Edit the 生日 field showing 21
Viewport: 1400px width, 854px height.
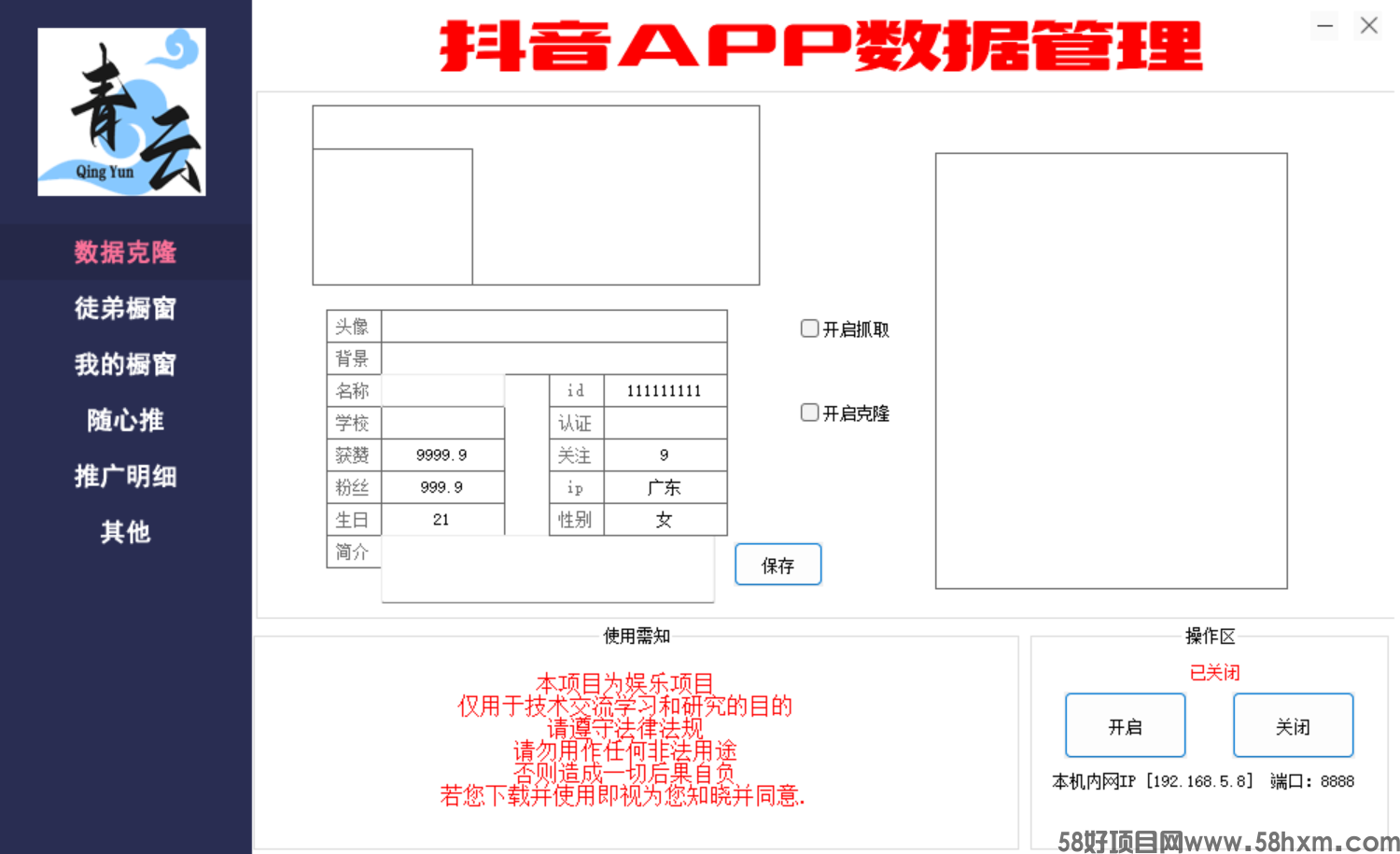[443, 520]
